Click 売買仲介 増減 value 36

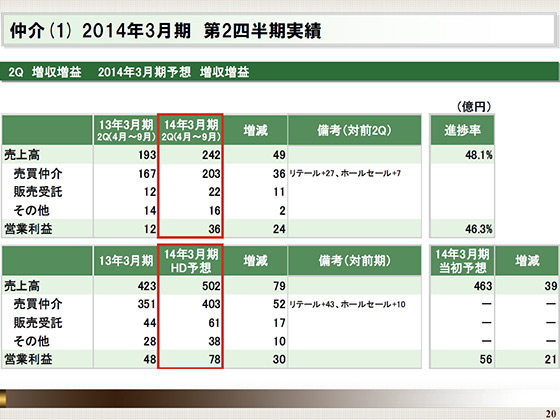coord(279,174)
